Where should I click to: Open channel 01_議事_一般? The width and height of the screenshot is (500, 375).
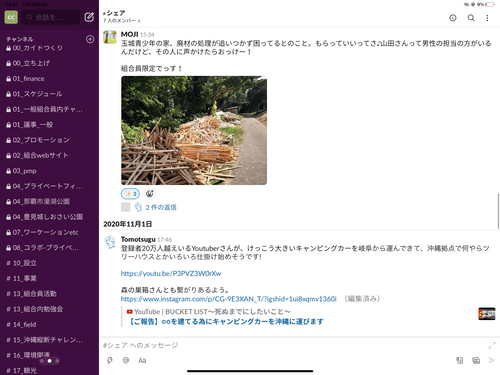tap(49, 125)
